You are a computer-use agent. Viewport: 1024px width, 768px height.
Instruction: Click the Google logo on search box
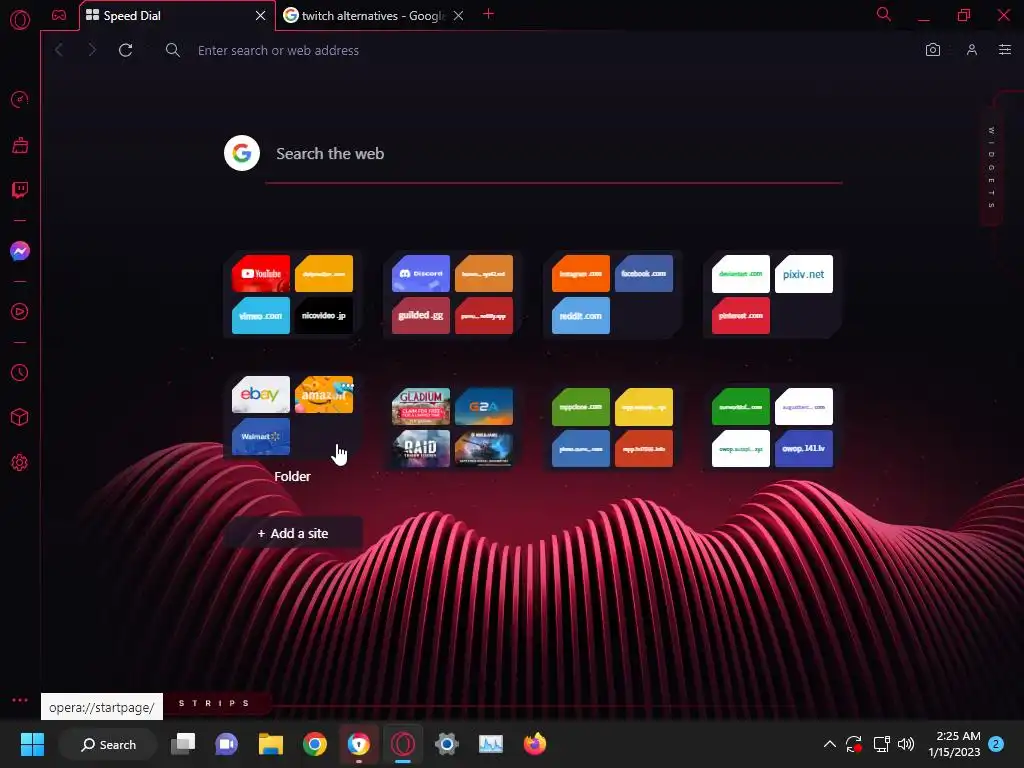(x=242, y=153)
